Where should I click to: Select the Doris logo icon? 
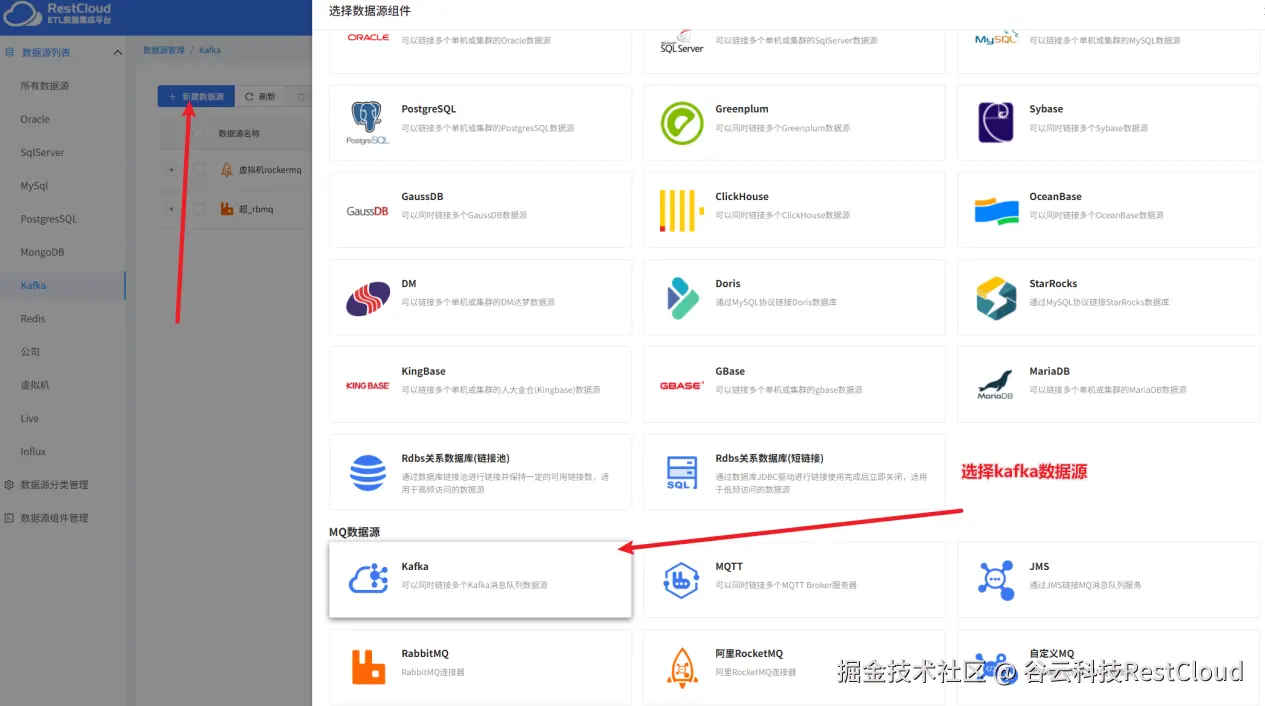(682, 298)
